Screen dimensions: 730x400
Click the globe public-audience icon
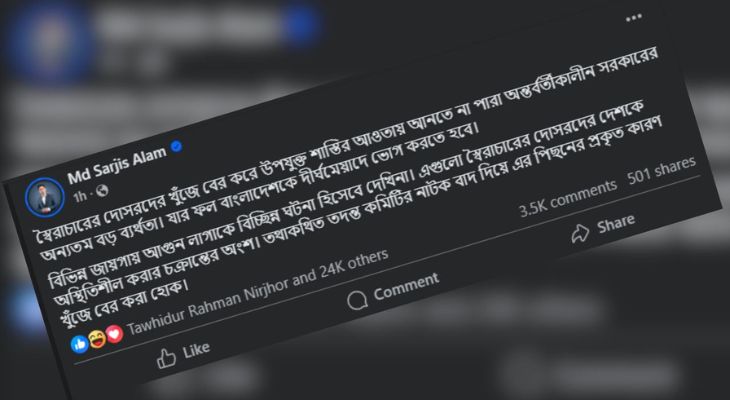click(x=101, y=191)
